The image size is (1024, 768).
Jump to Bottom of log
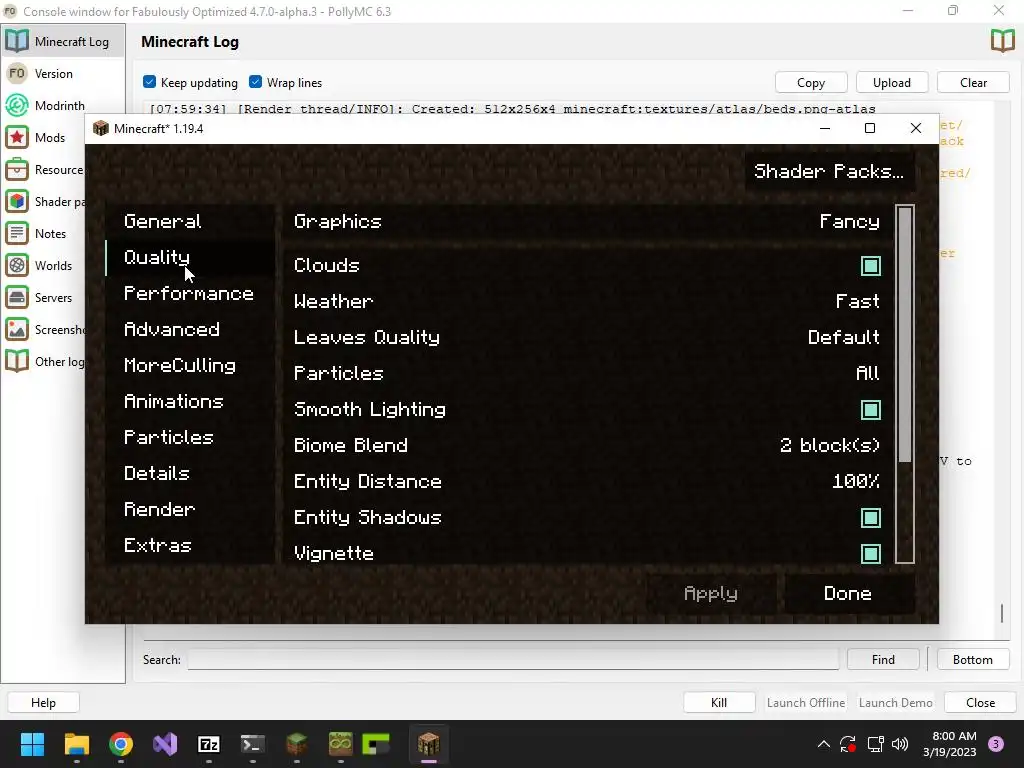click(x=972, y=660)
